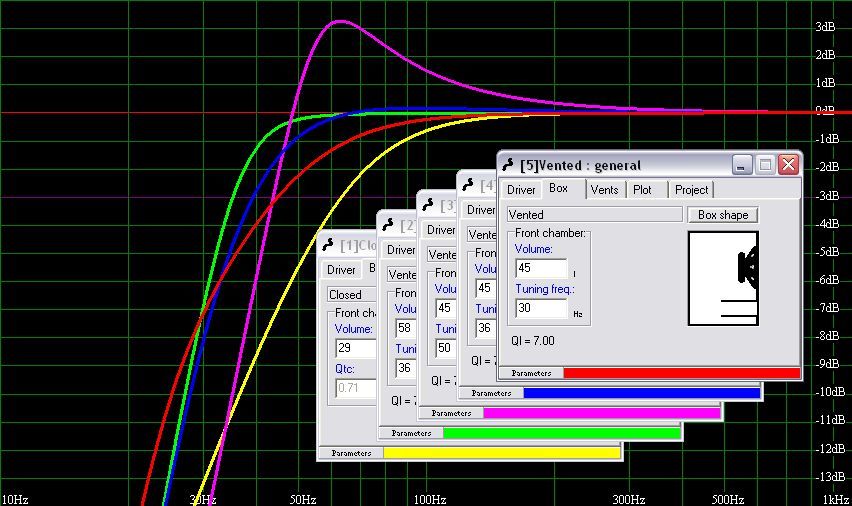Click the box type field in window [4]
The height and width of the screenshot is (506, 852).
pyautogui.click(x=482, y=235)
